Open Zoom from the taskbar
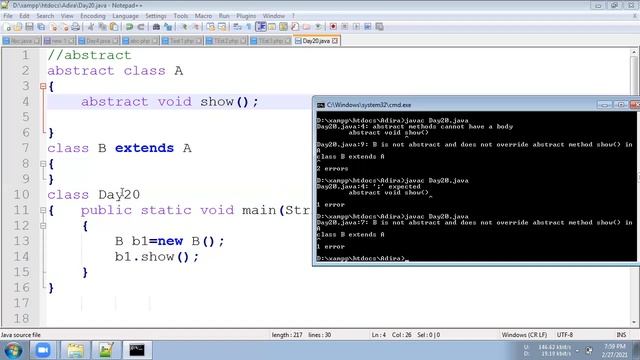This screenshot has height=360, width=640. coord(43,350)
